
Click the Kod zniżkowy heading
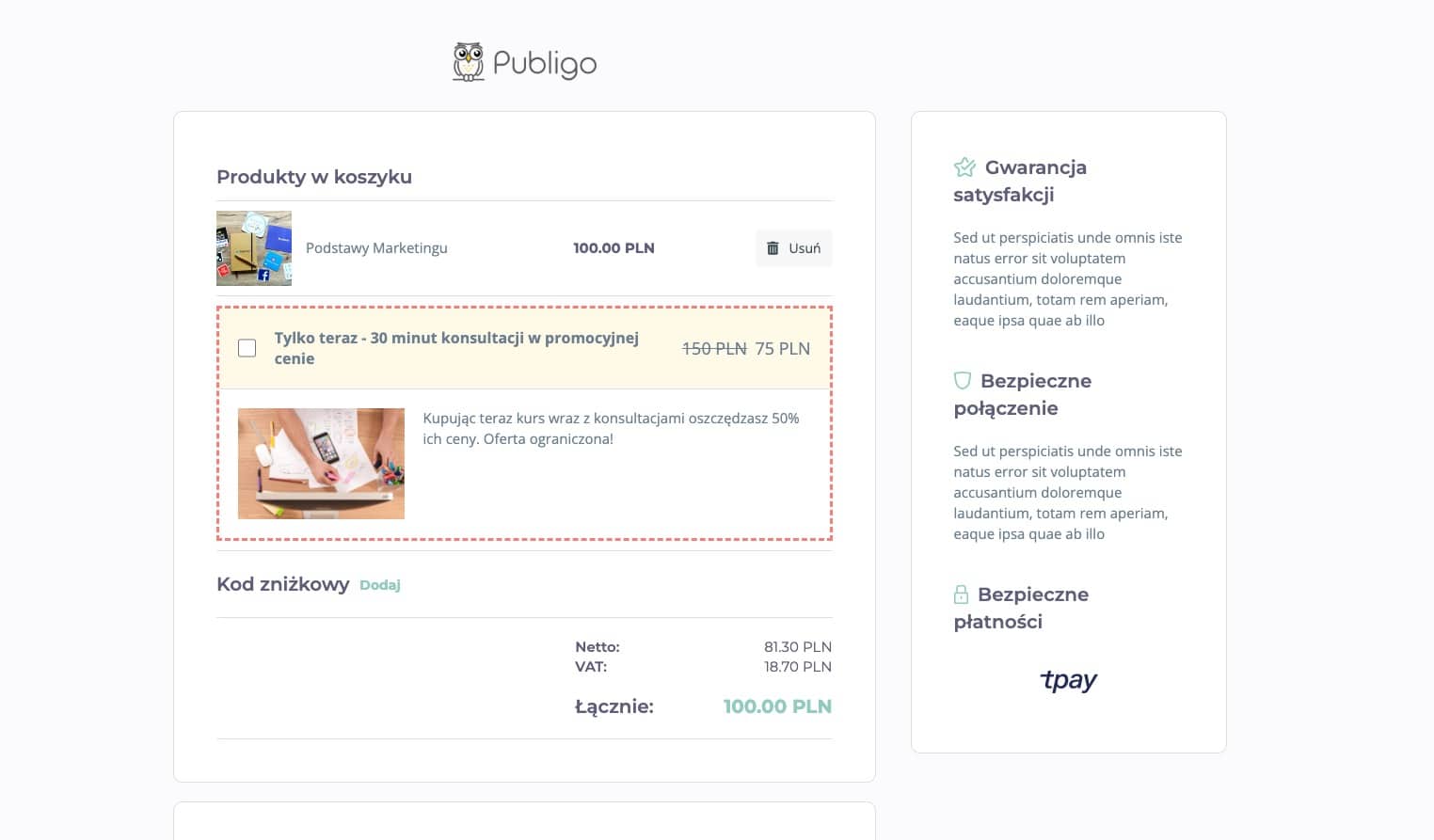pos(283,584)
